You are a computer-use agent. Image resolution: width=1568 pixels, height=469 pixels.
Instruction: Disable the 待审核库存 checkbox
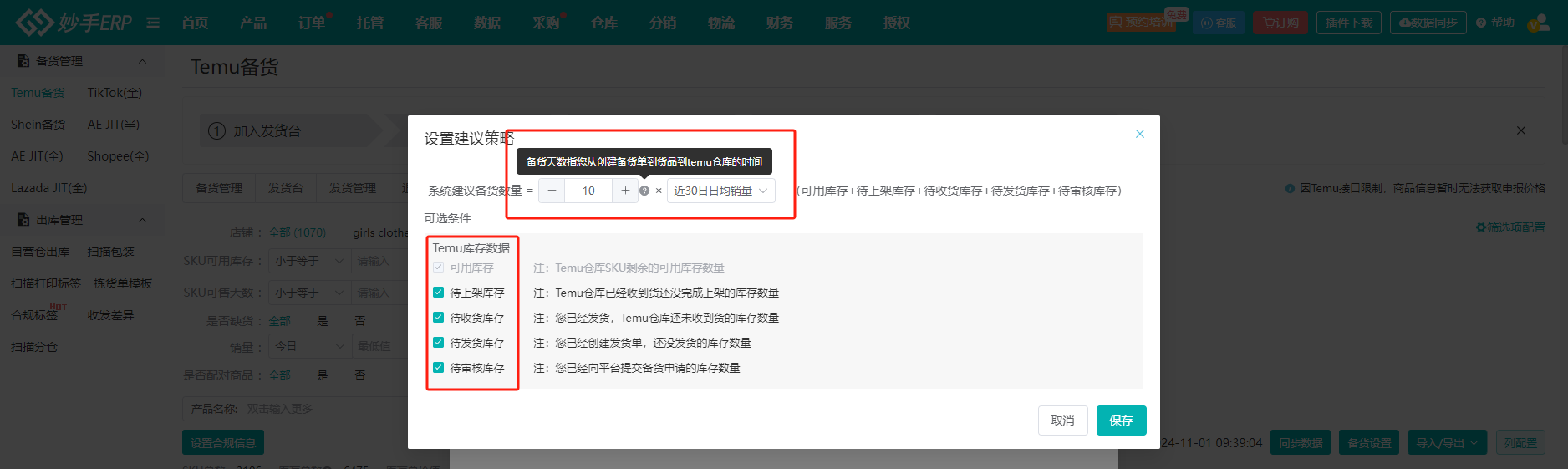439,368
